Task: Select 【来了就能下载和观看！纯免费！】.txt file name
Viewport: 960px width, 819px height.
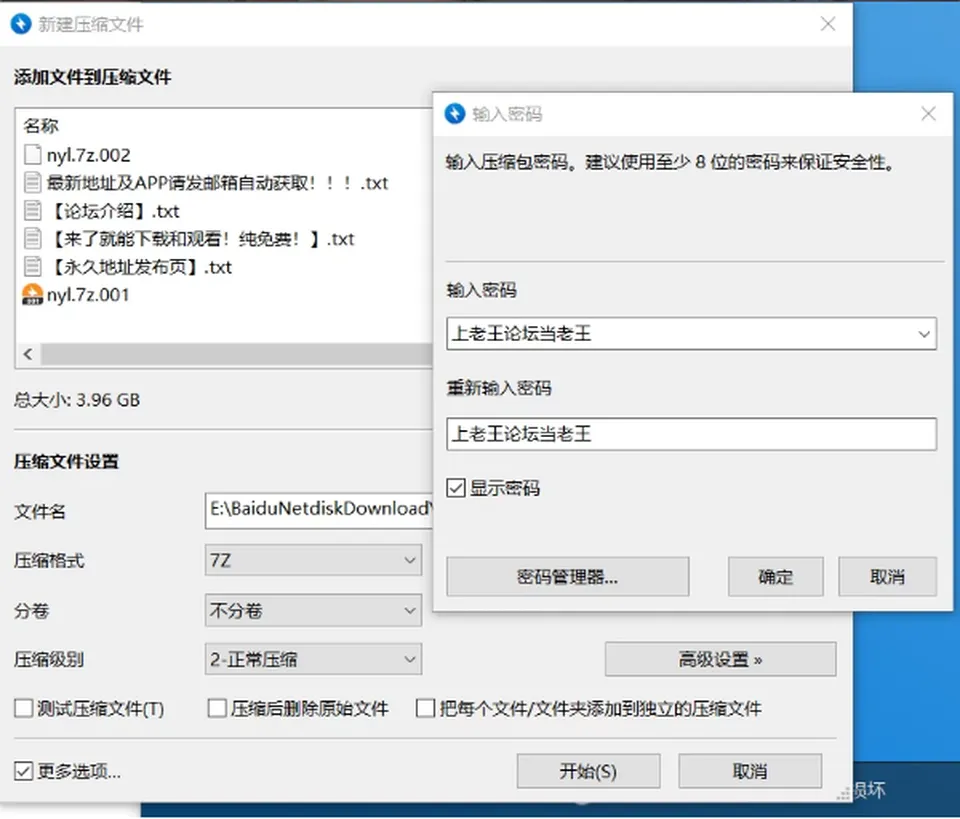Action: pyautogui.click(x=201, y=239)
